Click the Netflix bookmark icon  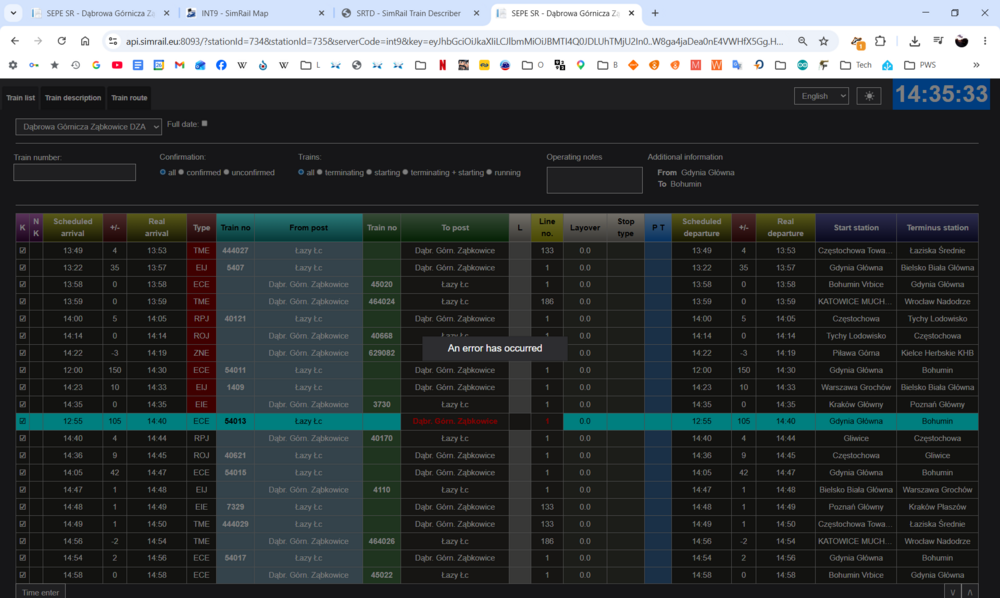tap(442, 65)
